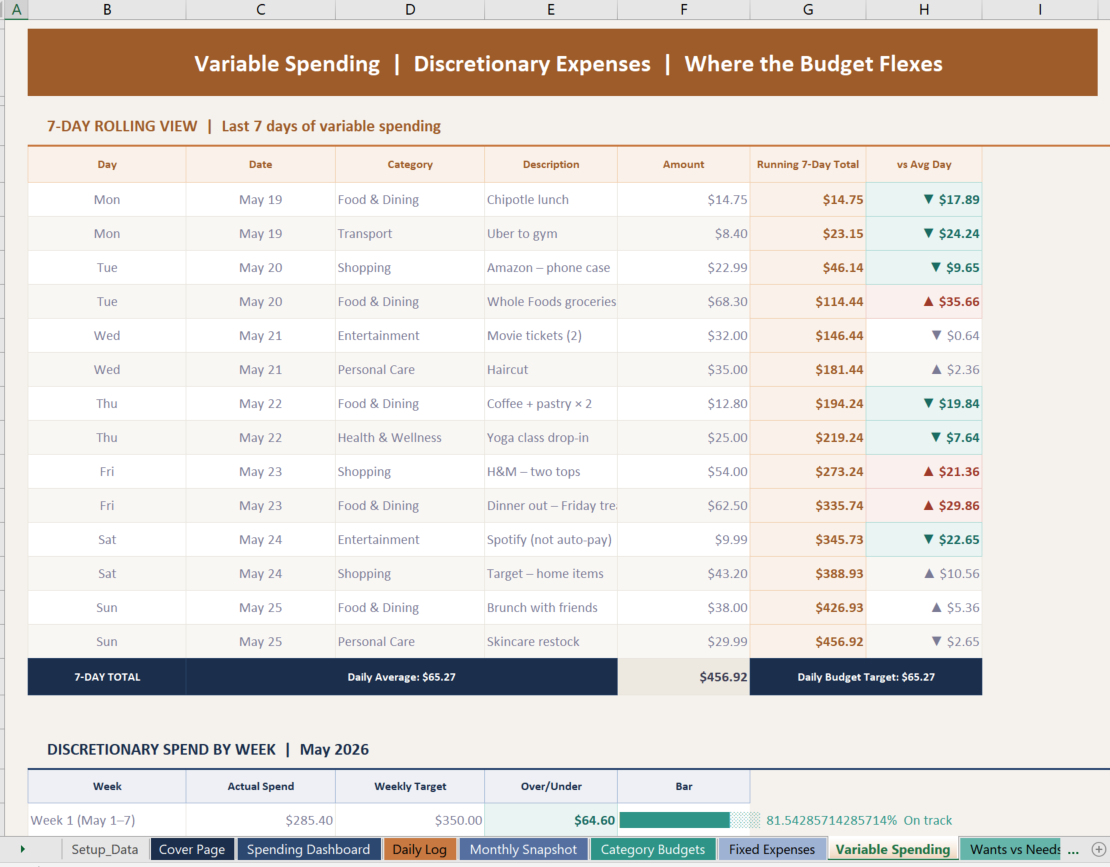Click the sheet tab scroll arrow

[x=23, y=849]
